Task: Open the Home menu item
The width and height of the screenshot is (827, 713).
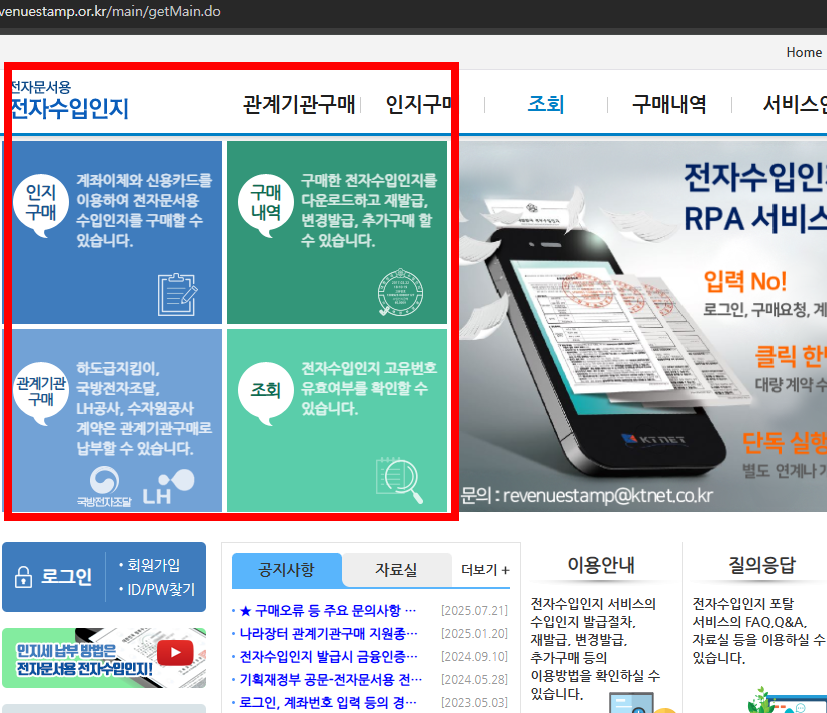Action: point(804,52)
